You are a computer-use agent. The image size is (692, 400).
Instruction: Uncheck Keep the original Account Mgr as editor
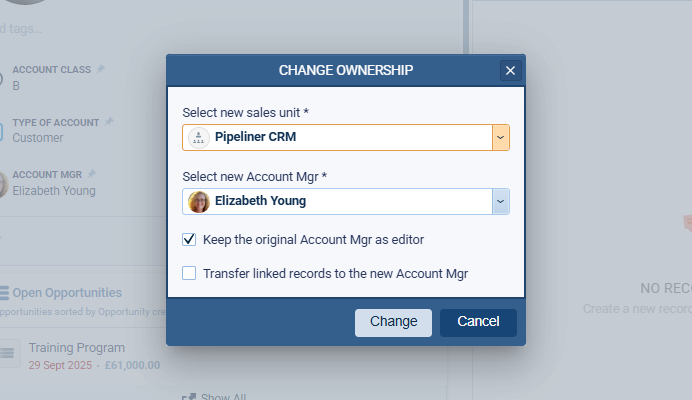[x=189, y=240]
